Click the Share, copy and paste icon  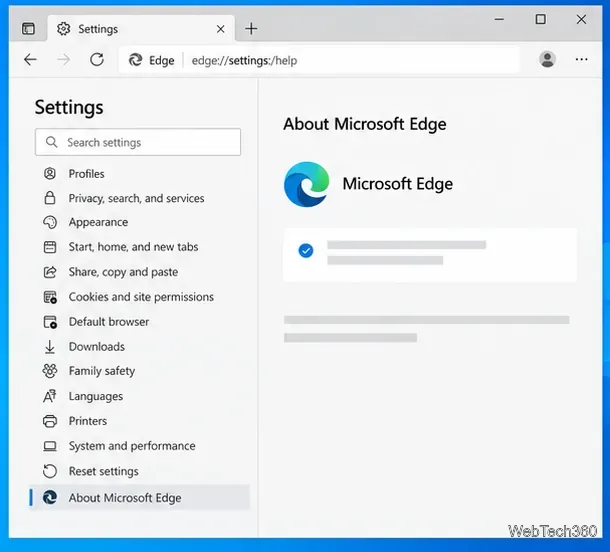click(x=50, y=272)
